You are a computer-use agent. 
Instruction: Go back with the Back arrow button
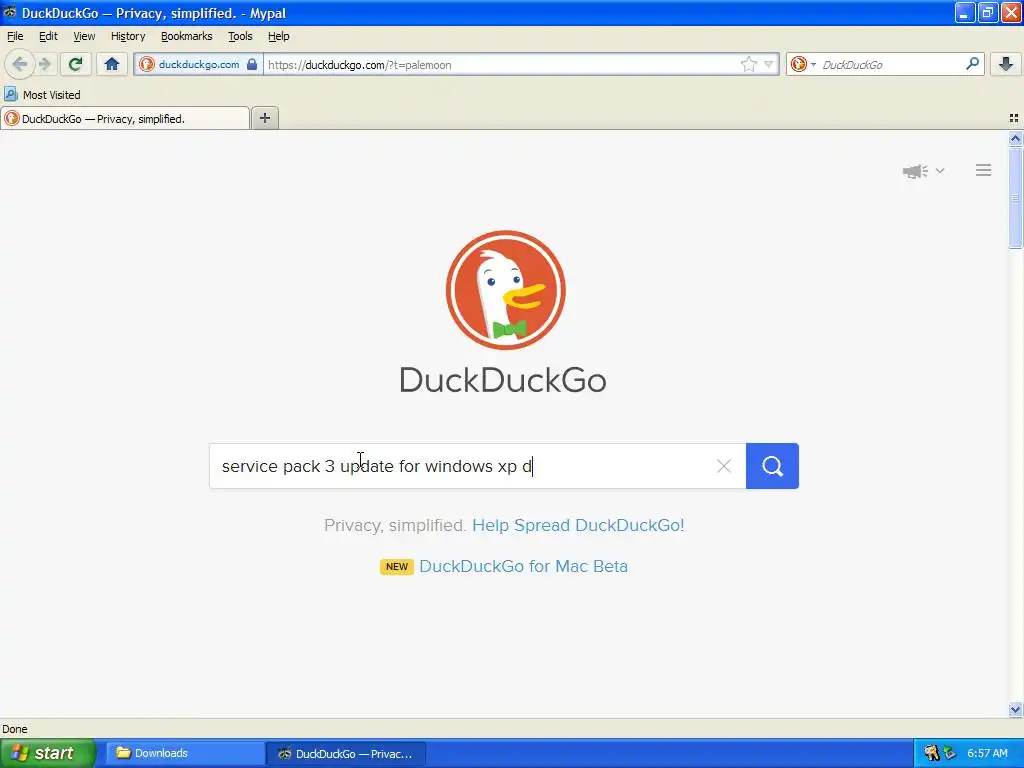(20, 64)
